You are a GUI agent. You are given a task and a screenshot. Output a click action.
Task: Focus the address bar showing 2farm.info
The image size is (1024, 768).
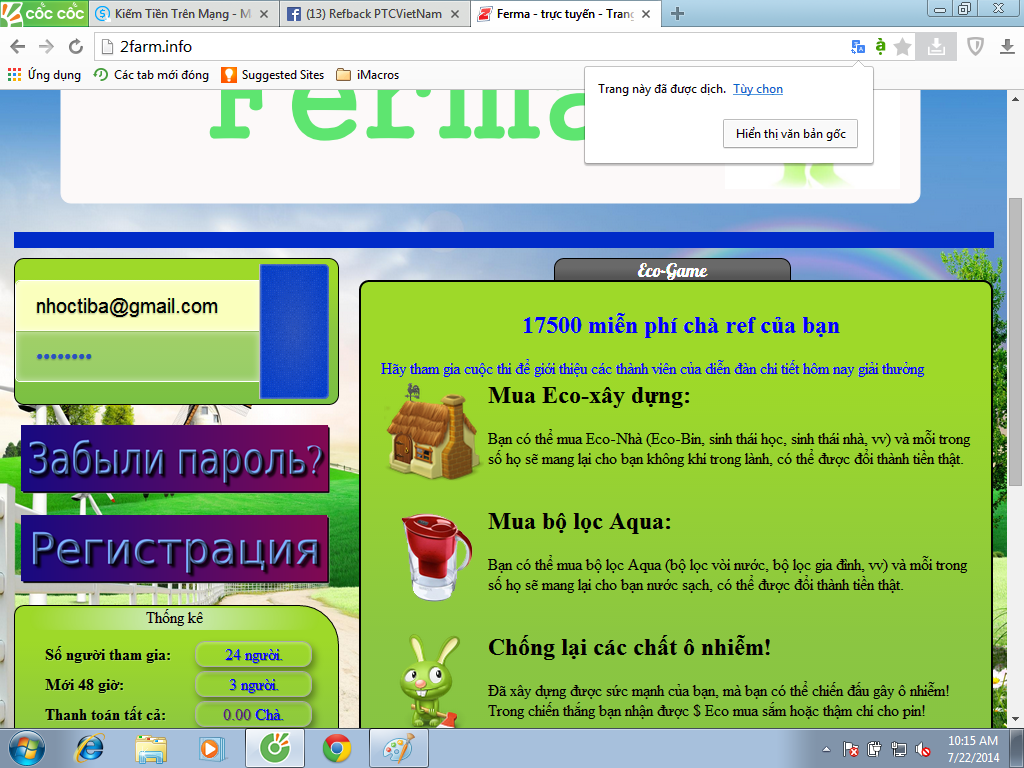(x=470, y=46)
